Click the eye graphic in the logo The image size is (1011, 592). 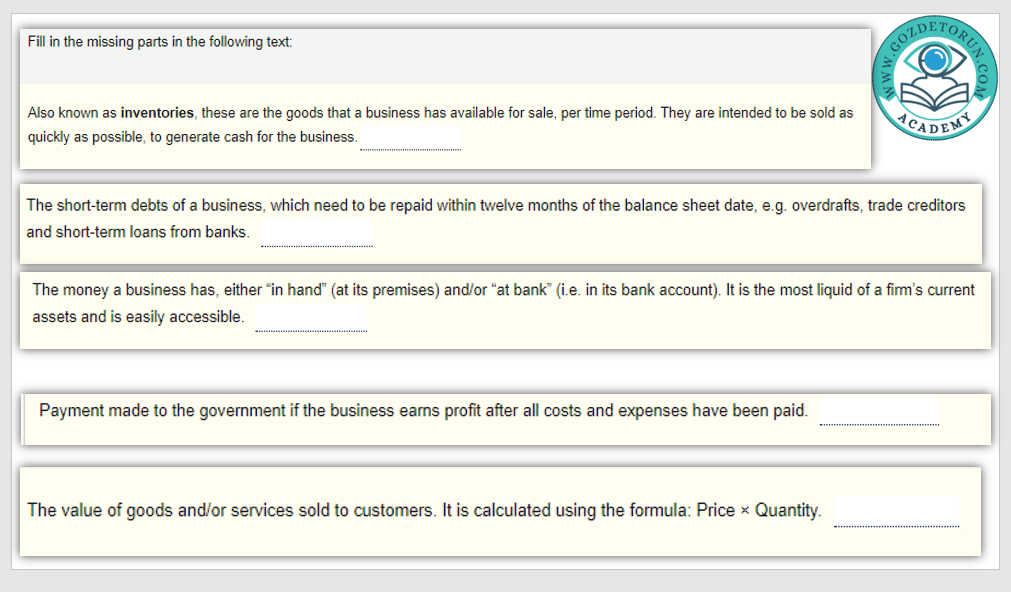tap(935, 61)
